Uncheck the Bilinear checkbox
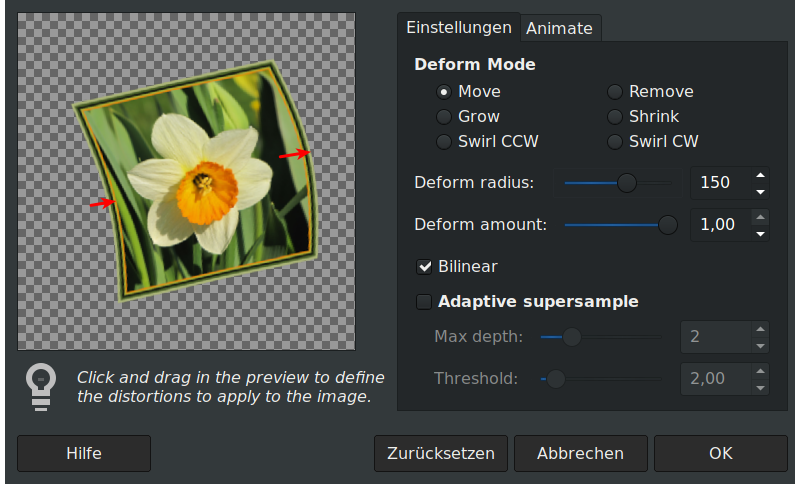 coord(425,267)
